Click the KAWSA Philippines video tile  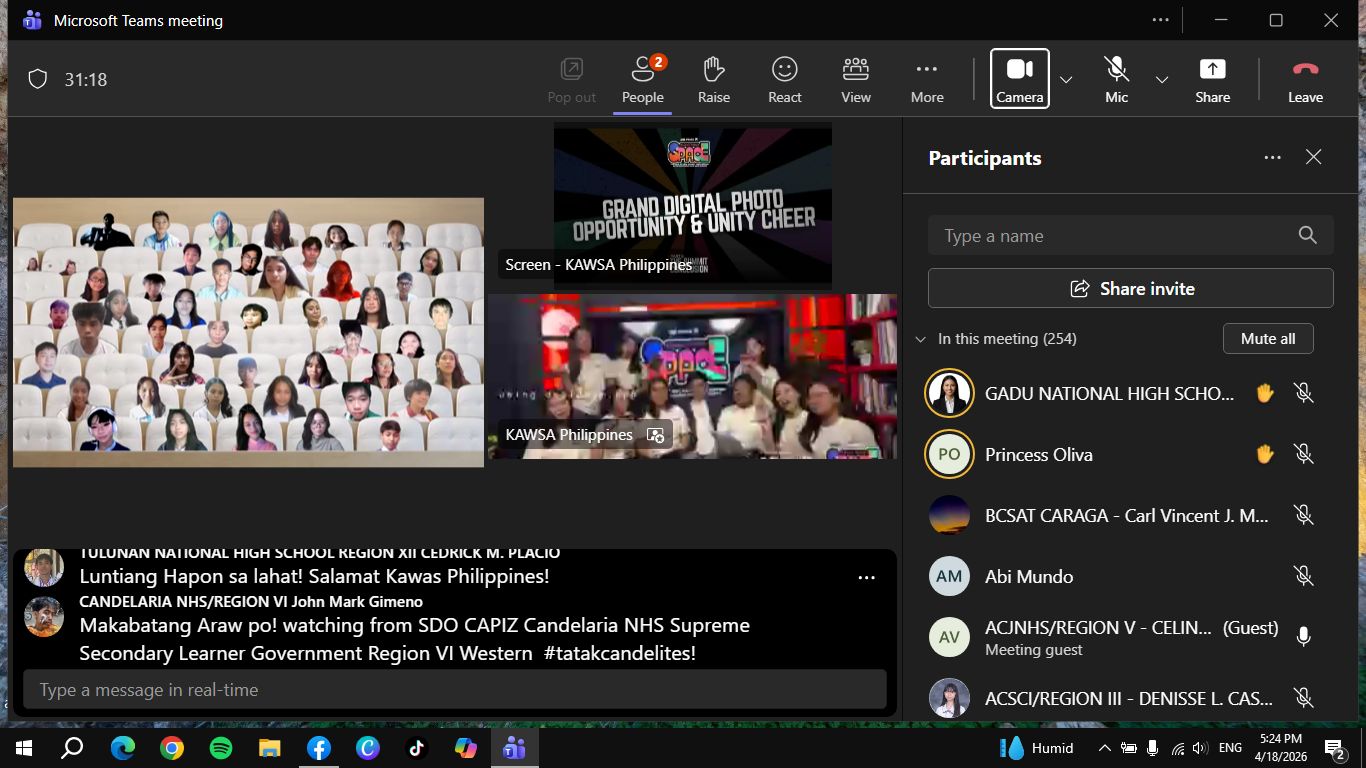(x=692, y=377)
